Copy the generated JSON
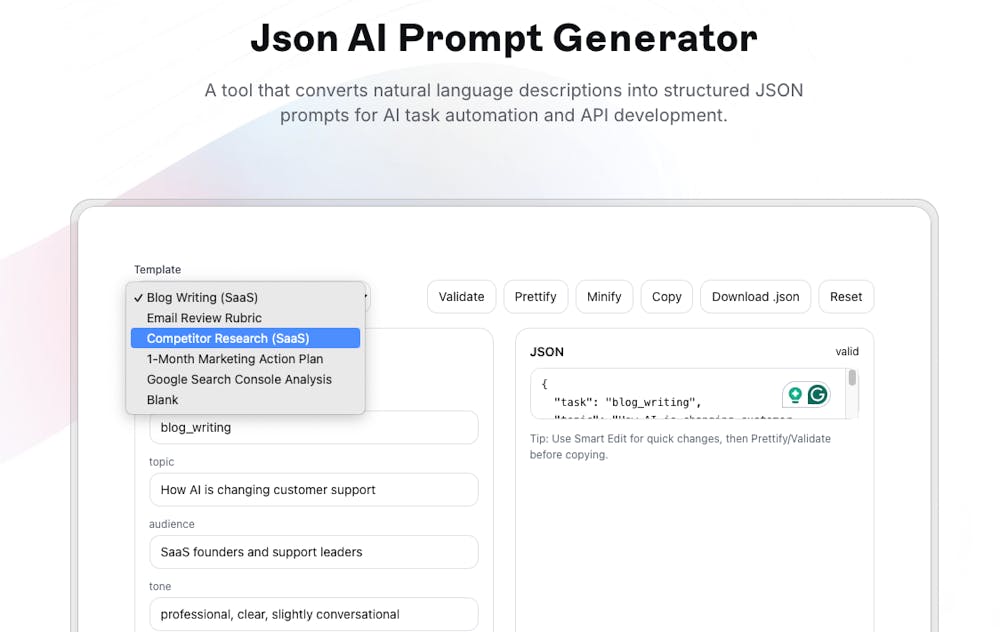The width and height of the screenshot is (1000, 632). pos(666,296)
